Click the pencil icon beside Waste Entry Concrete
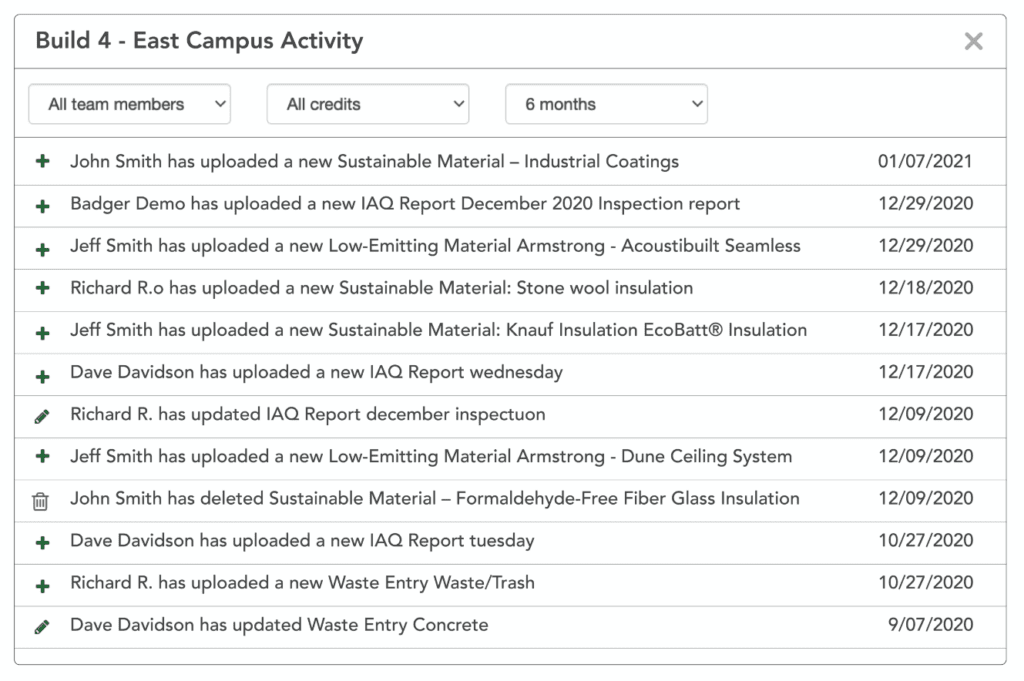This screenshot has width=1024, height=681. tap(41, 627)
